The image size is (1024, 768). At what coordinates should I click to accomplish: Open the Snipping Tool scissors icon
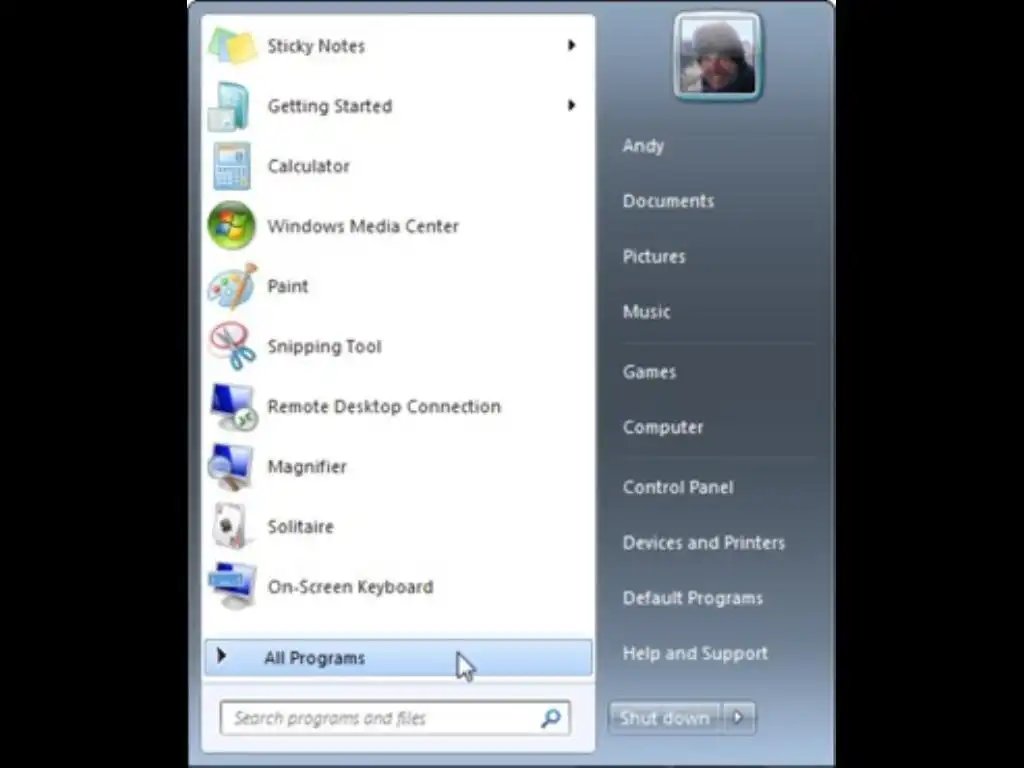[x=232, y=346]
